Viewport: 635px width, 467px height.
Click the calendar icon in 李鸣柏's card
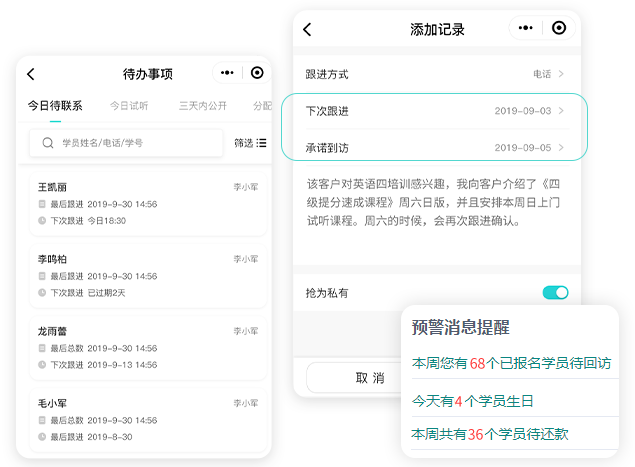[x=42, y=276]
